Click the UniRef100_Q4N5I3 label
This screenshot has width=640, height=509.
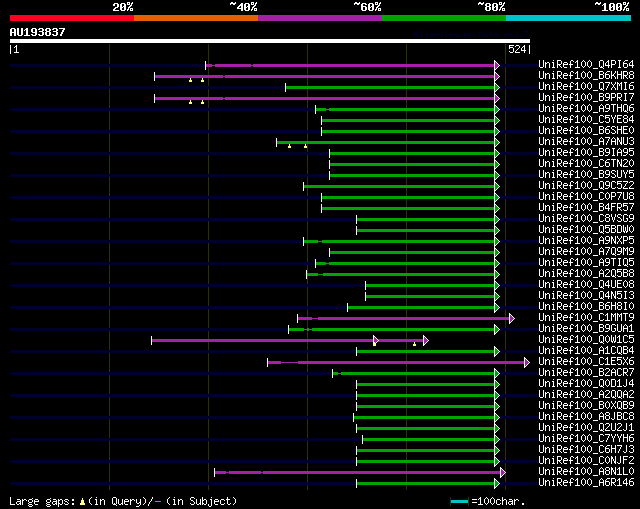(586, 296)
